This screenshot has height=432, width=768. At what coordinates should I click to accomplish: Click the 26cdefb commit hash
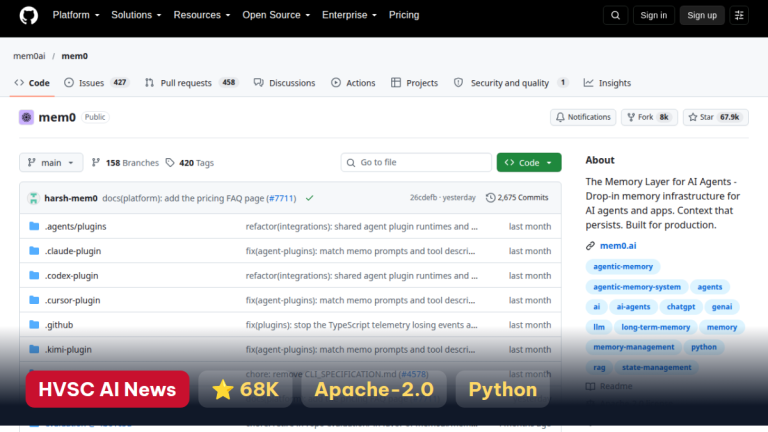pos(423,198)
